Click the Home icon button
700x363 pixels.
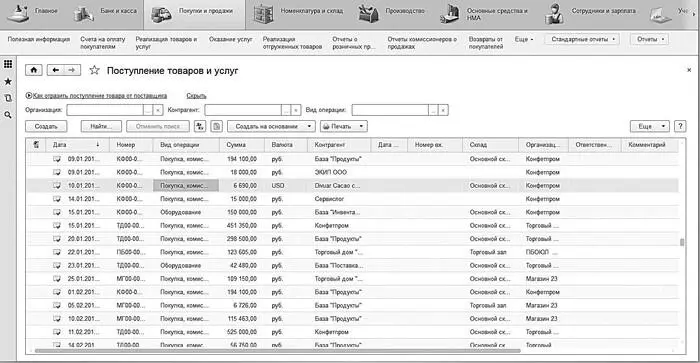pyautogui.click(x=33, y=70)
